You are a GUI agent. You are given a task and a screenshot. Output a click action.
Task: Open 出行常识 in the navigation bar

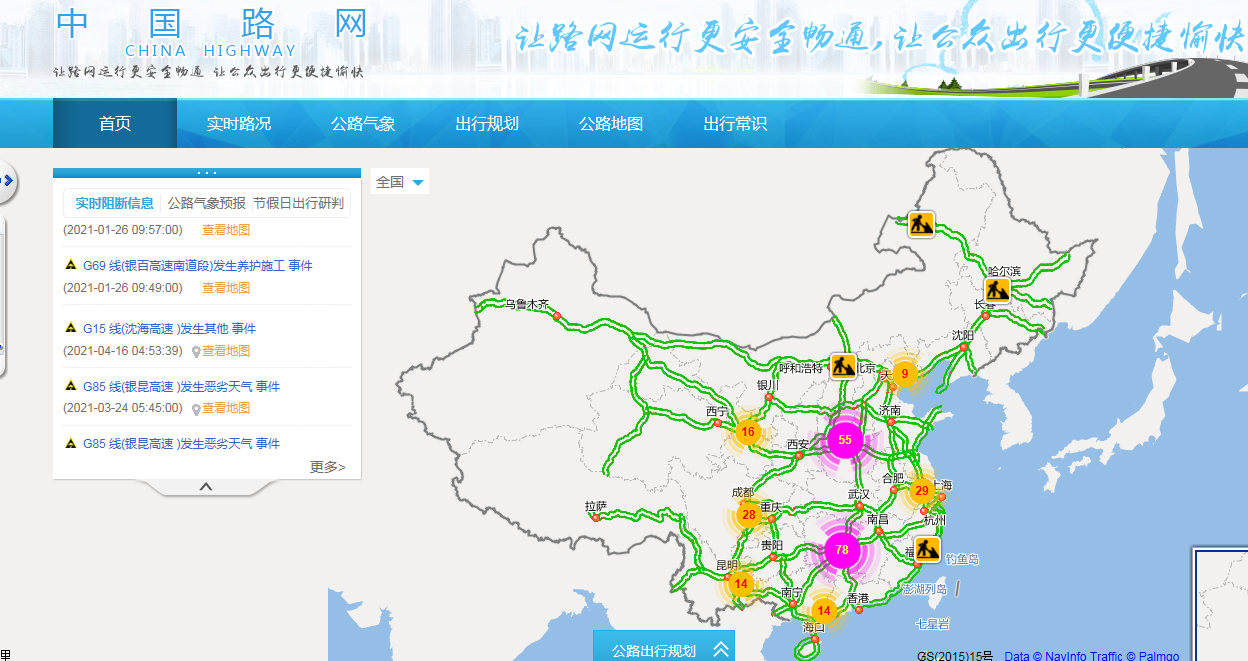735,124
